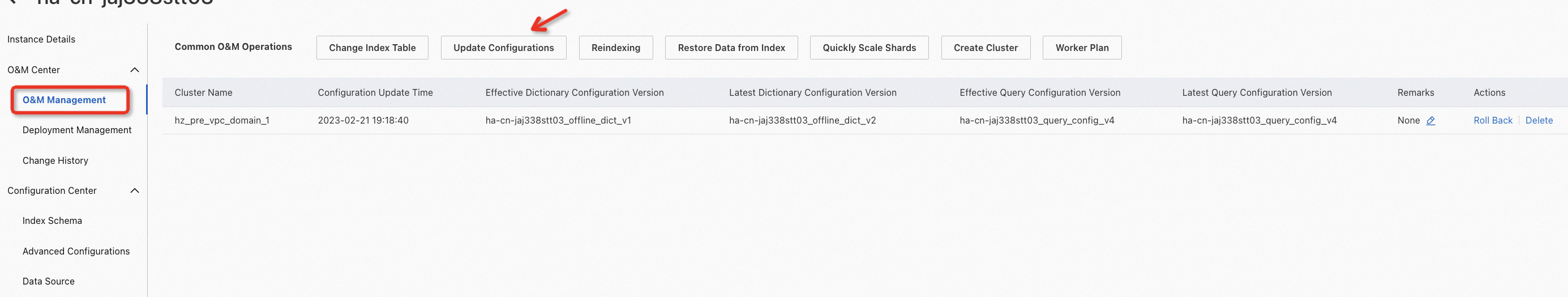
Task: Open Instance Details page
Action: tap(41, 40)
